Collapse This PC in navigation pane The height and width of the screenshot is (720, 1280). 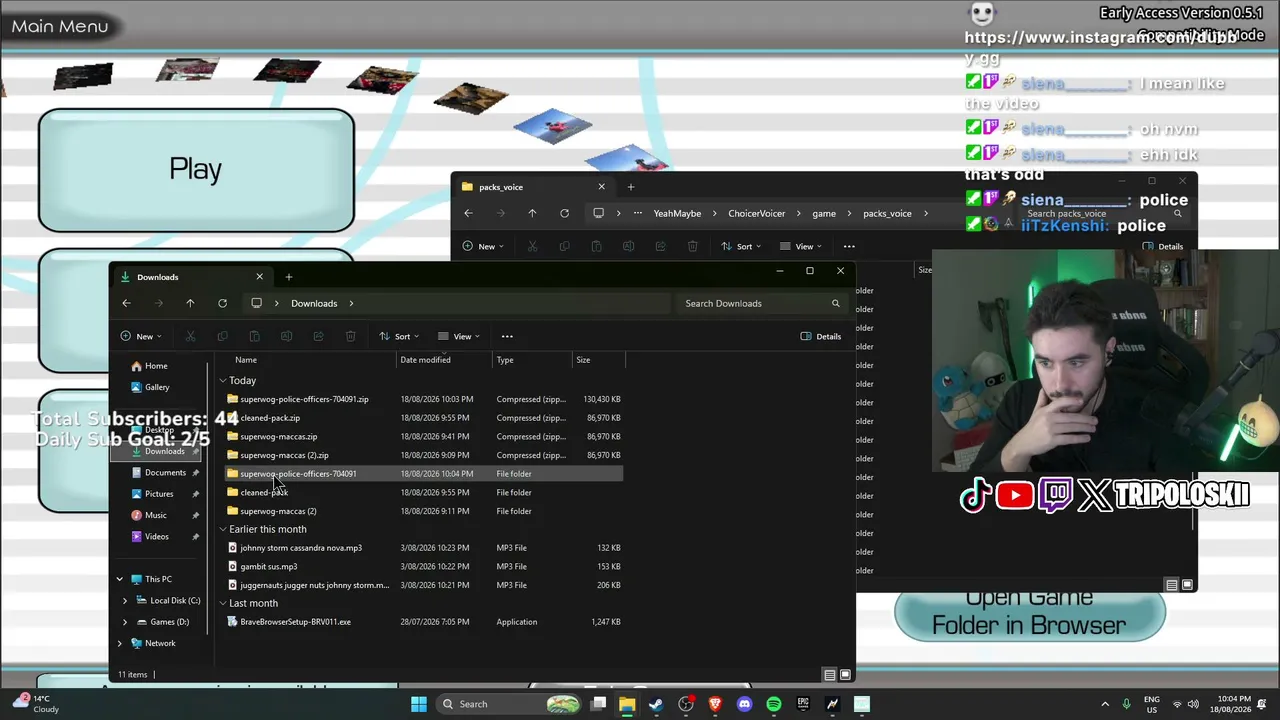pyautogui.click(x=120, y=579)
